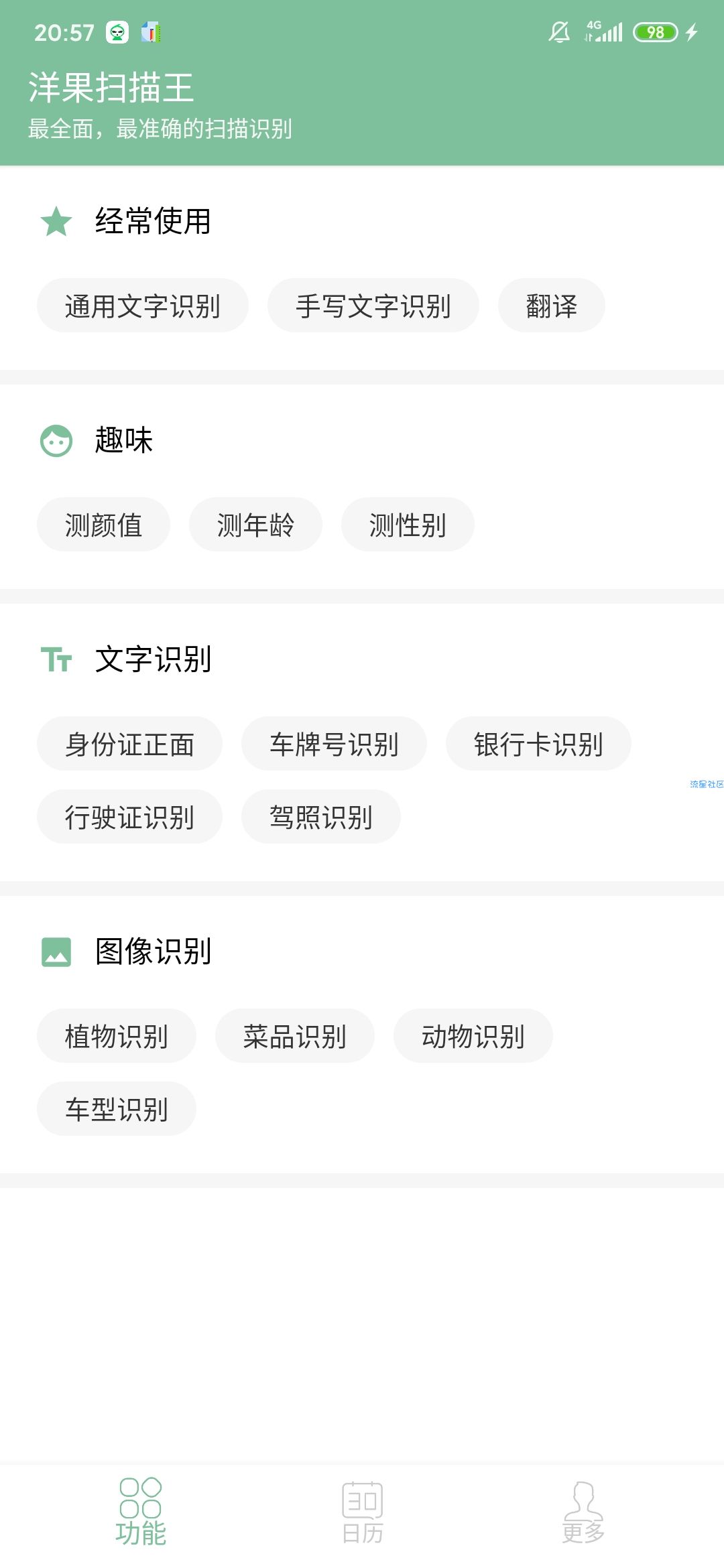This screenshot has height=1568, width=724.
Task: Open the 更多 tab in bottom bar
Action: pyautogui.click(x=583, y=1512)
